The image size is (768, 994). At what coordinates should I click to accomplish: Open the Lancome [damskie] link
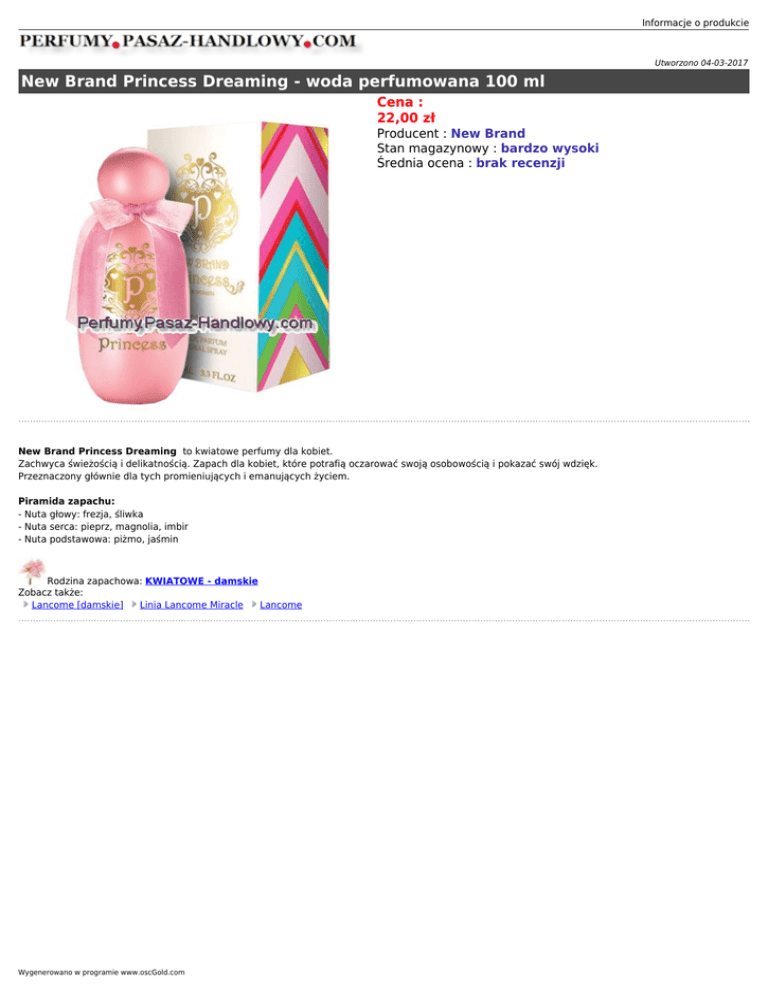(x=77, y=605)
